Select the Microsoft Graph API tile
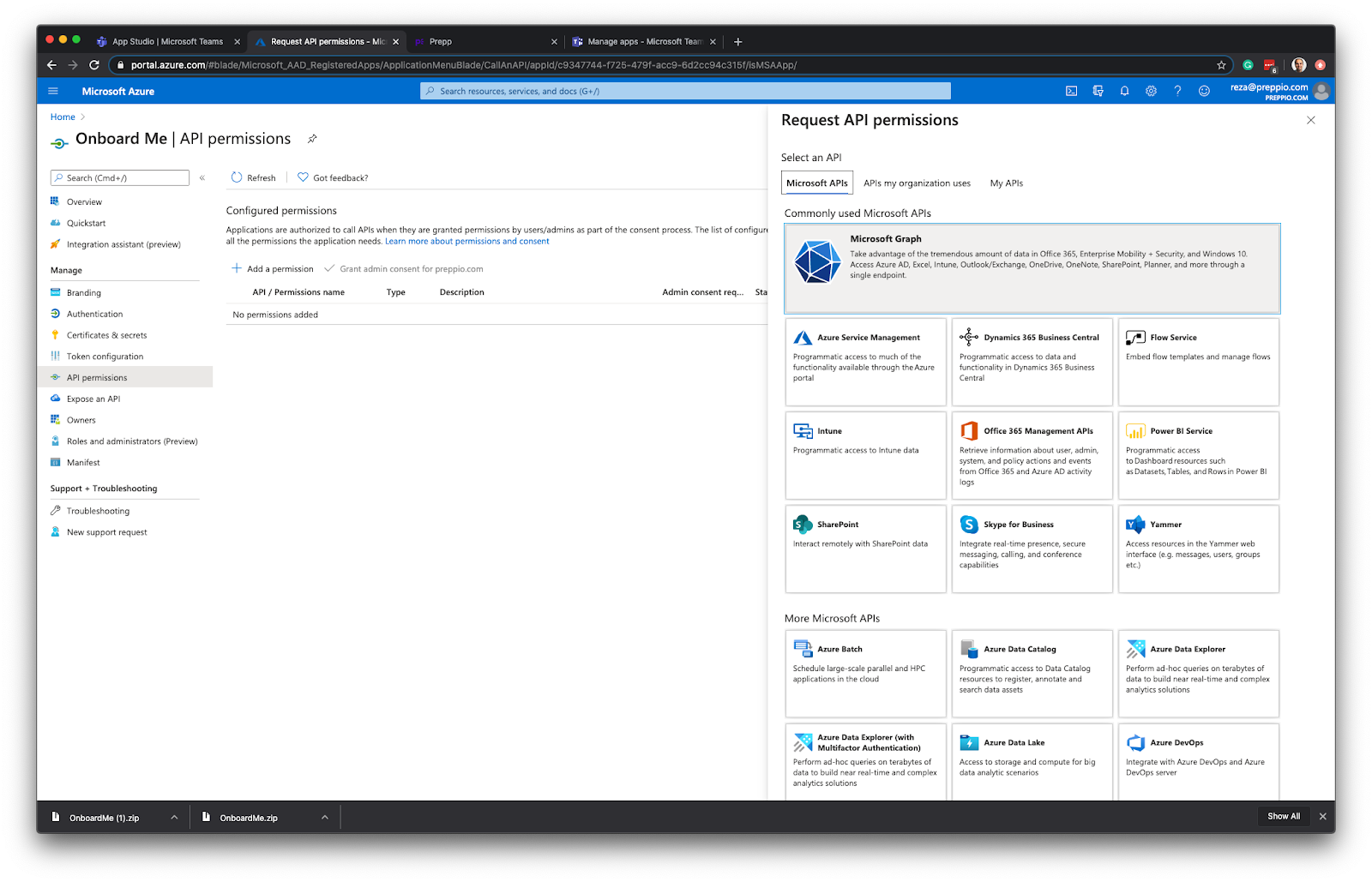This screenshot has height=882, width=1372. tap(1029, 266)
